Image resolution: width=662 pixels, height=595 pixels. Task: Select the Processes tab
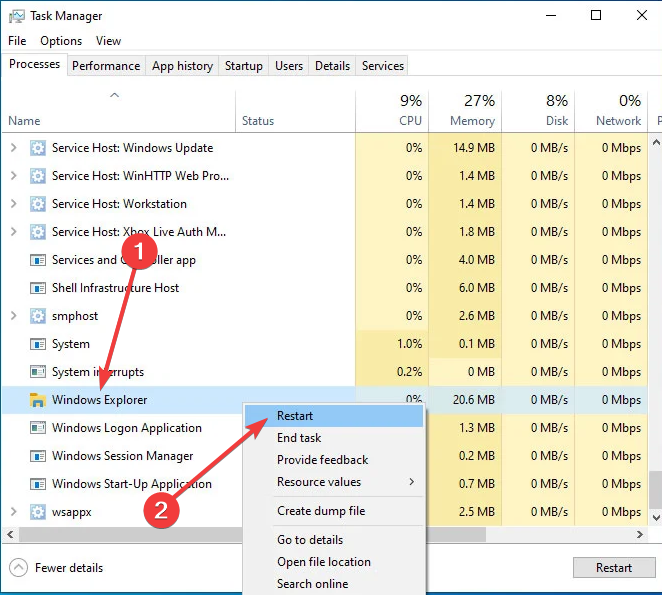click(x=34, y=64)
